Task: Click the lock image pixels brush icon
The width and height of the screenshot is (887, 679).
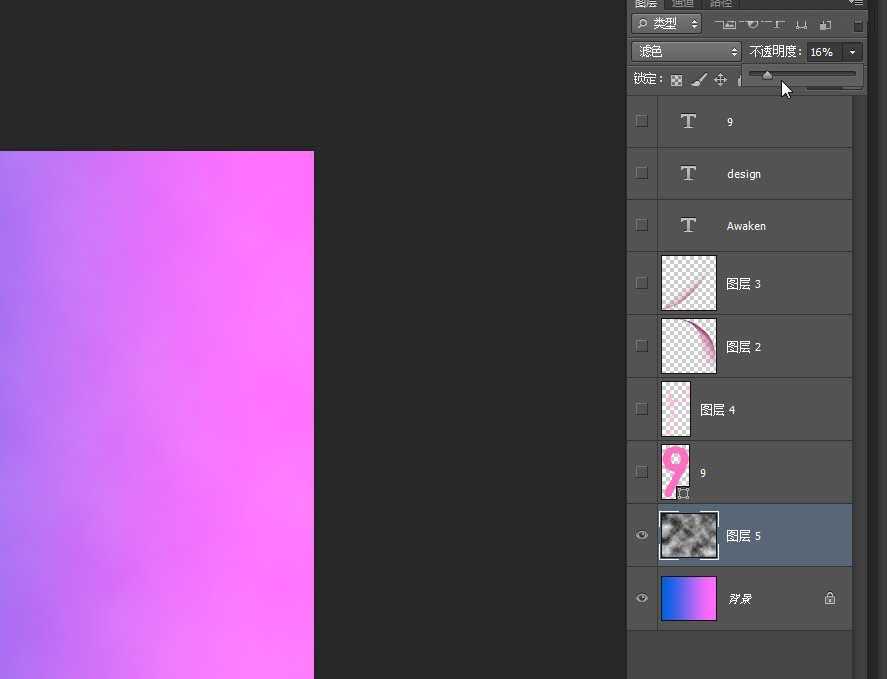Action: click(x=698, y=78)
